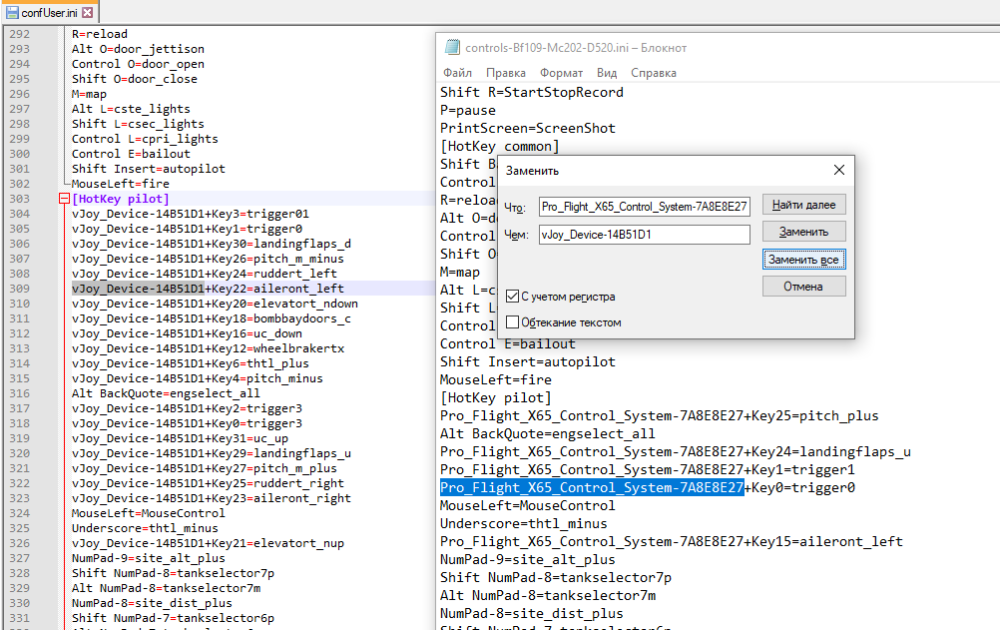Click the Key1=trigger1 line in Notepad

pos(647,469)
